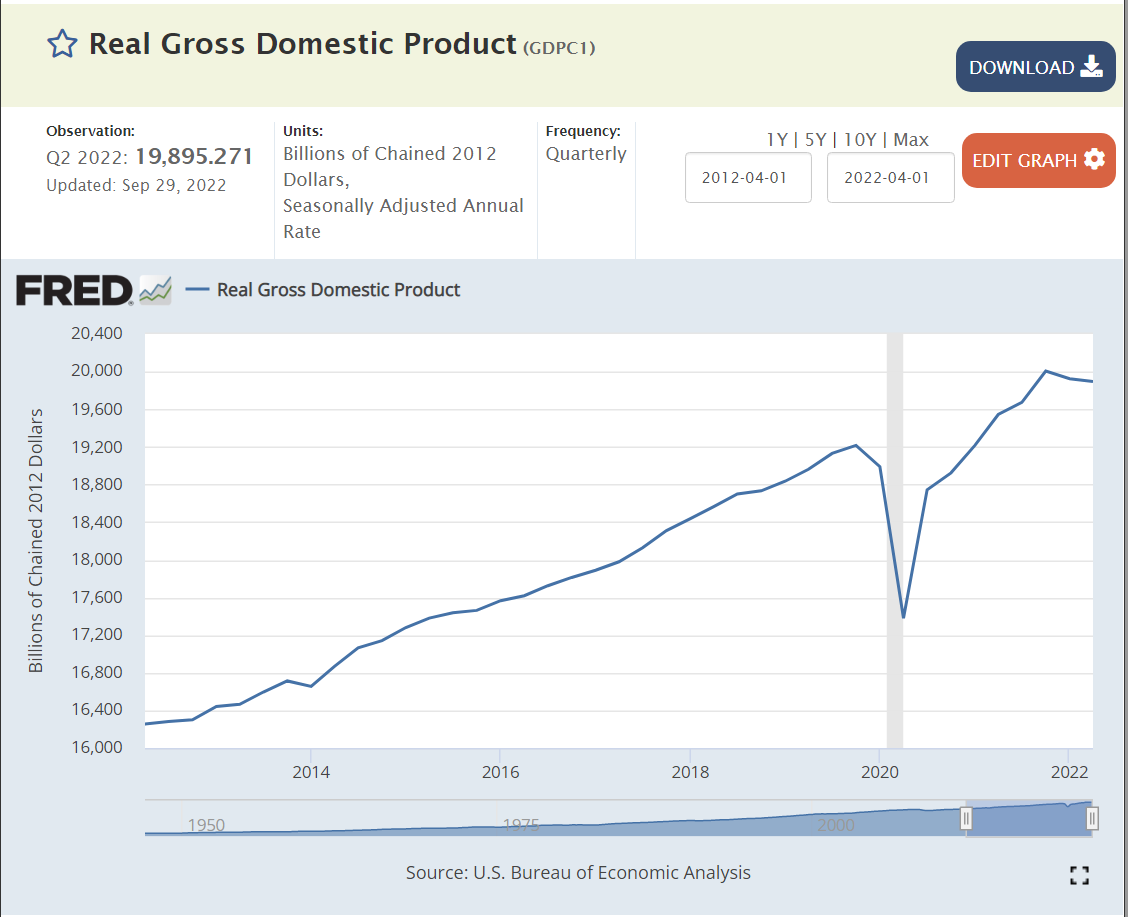
Task: Select the 1Y date range option
Action: tap(776, 140)
